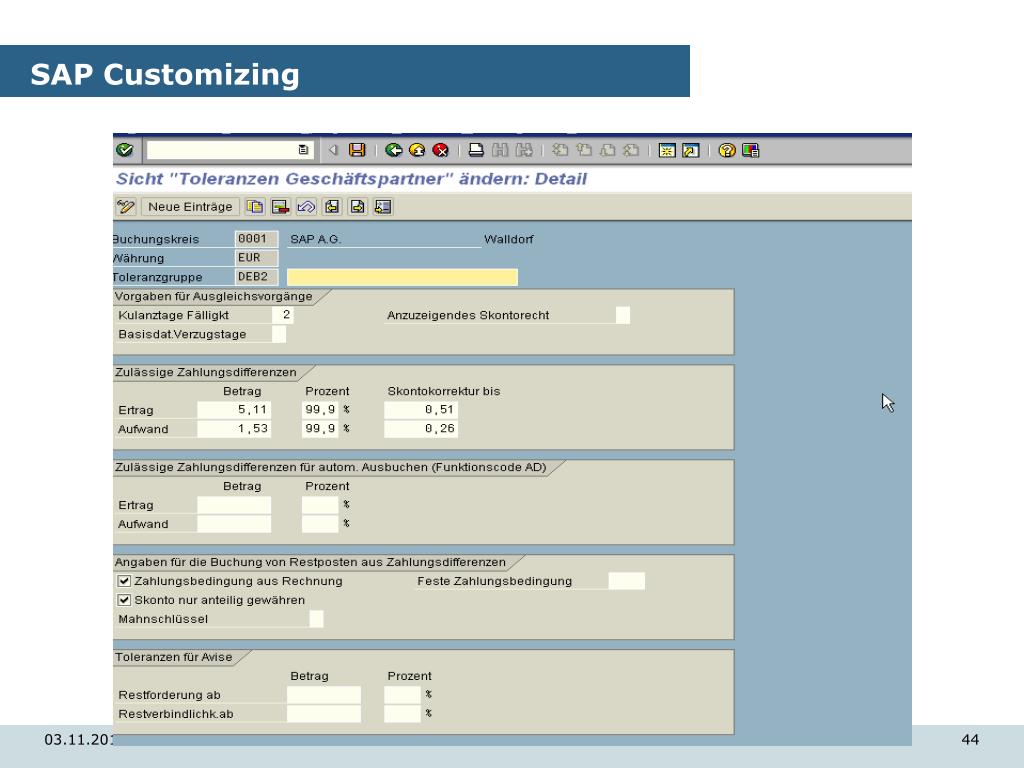Click the Ertrag Skontokorrektur field showing 0,51
The image size is (1024, 768).
tap(421, 409)
